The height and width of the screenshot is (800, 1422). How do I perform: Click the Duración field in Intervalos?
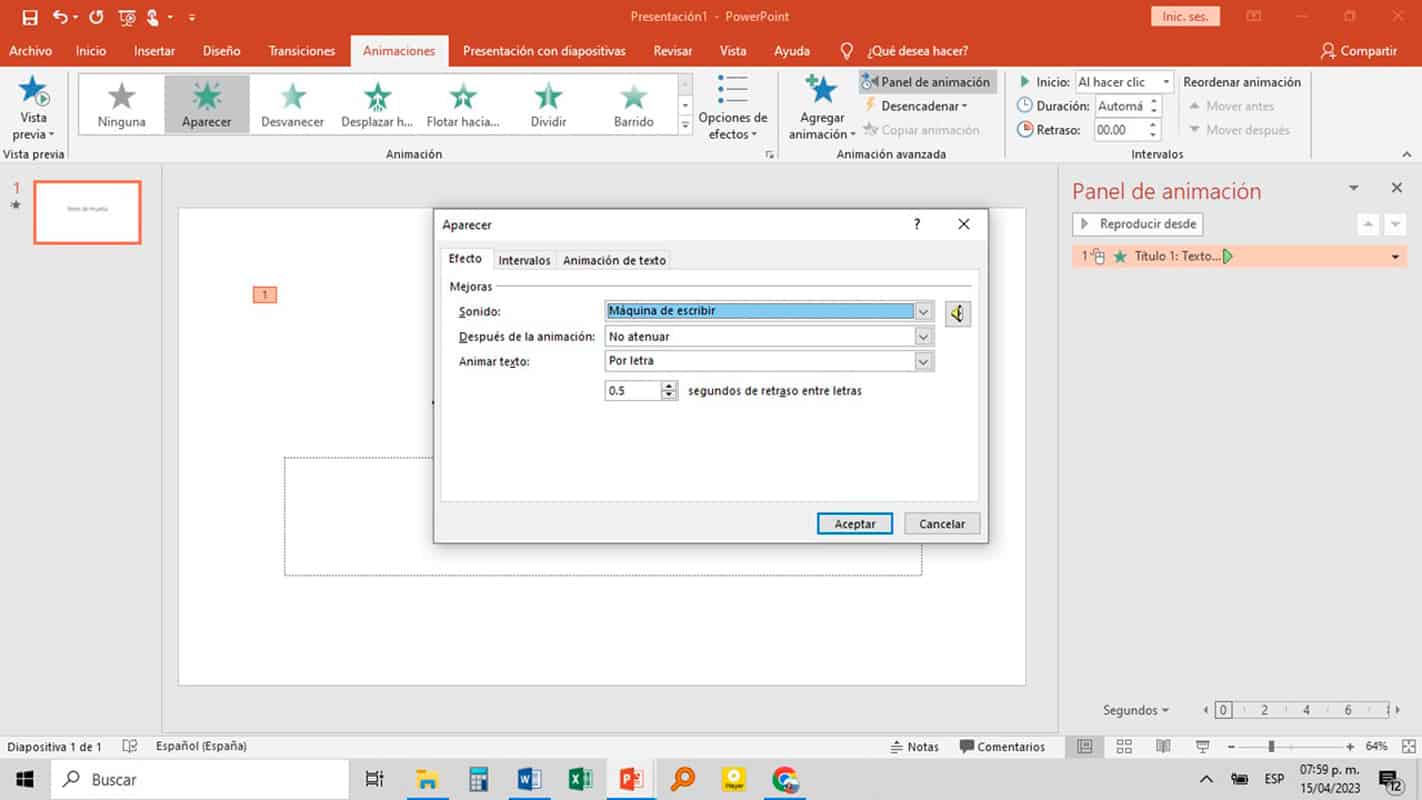pos(1121,106)
